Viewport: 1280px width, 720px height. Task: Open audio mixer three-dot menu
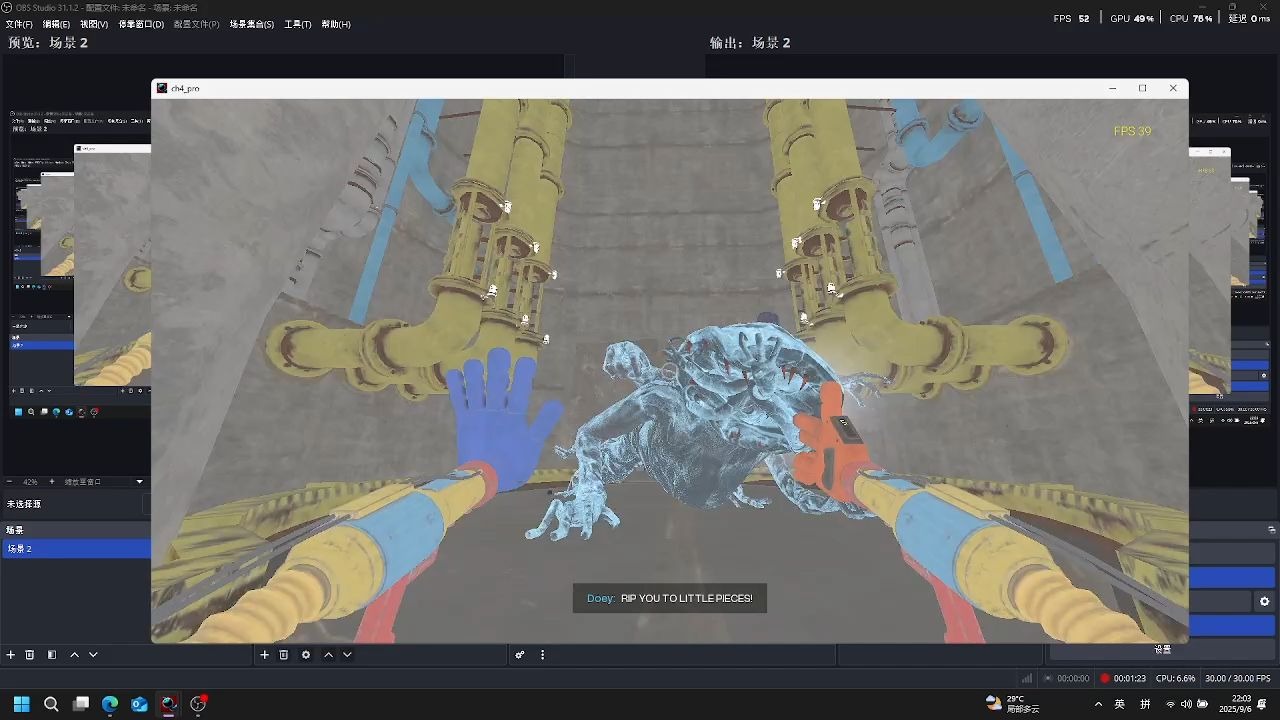click(x=543, y=655)
